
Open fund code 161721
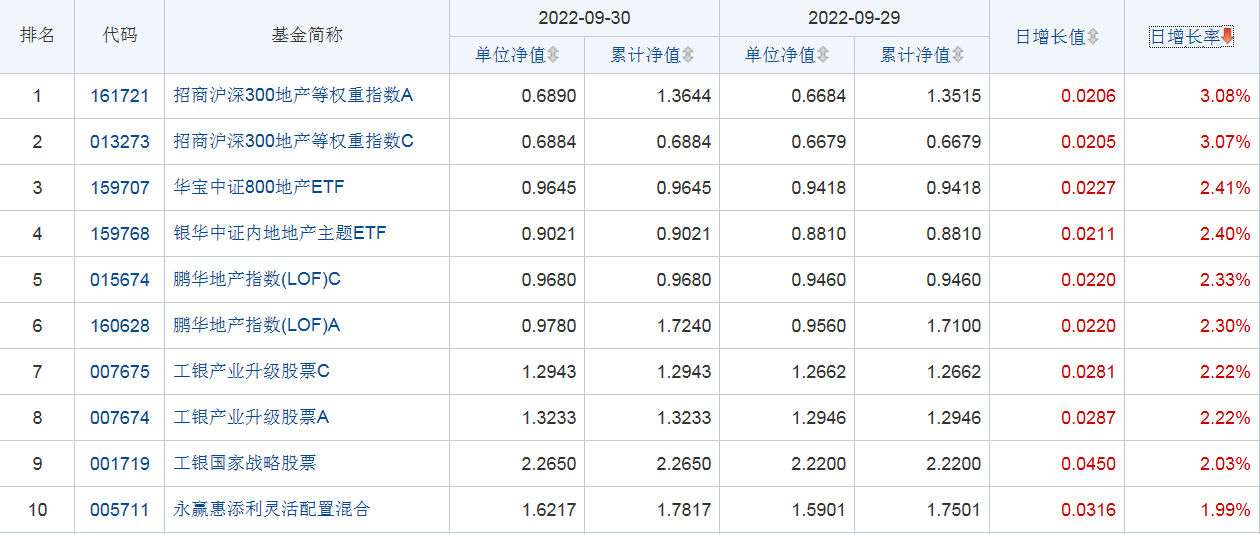point(119,96)
